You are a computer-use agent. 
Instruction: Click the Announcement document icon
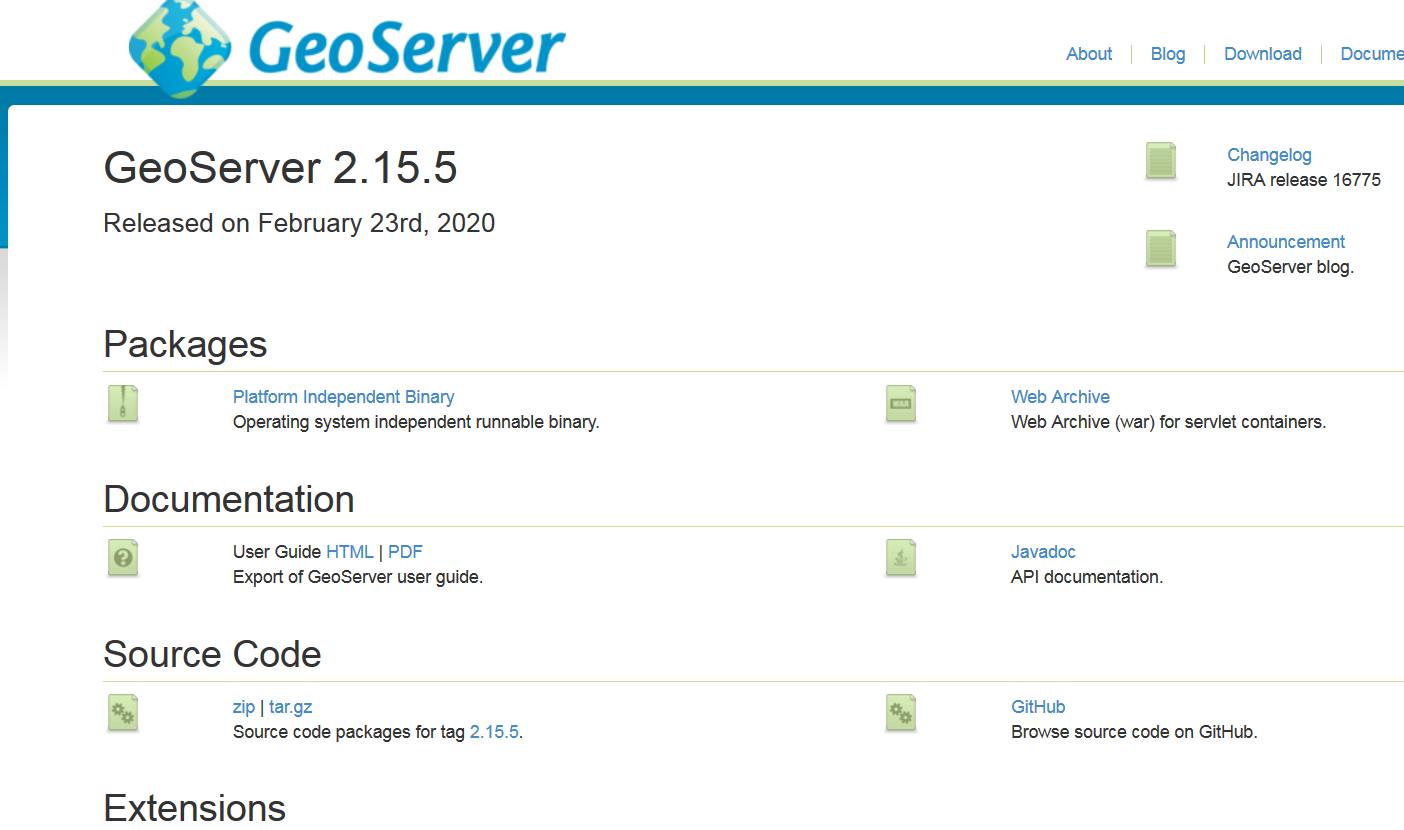(x=1161, y=249)
